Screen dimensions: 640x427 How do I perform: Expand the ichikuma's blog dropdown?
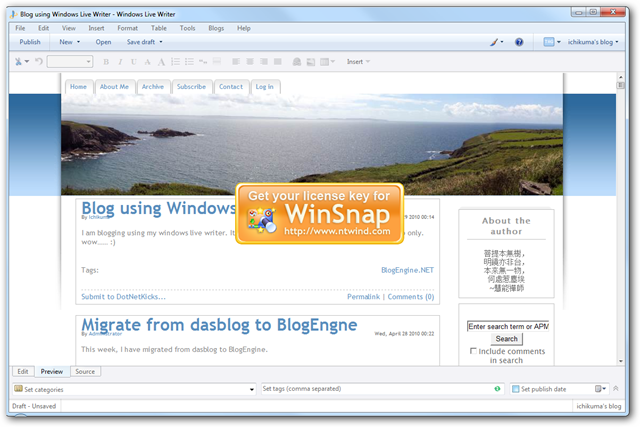pyautogui.click(x=621, y=42)
